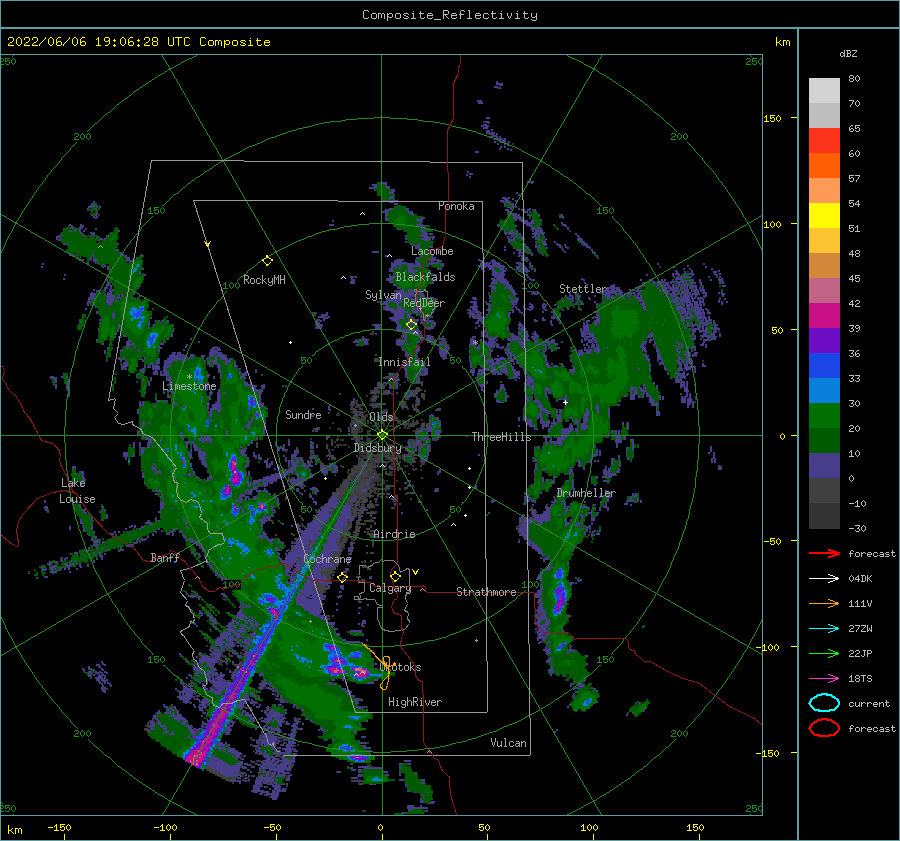Pick the purple 39-36 dBZ swatch

click(824, 340)
